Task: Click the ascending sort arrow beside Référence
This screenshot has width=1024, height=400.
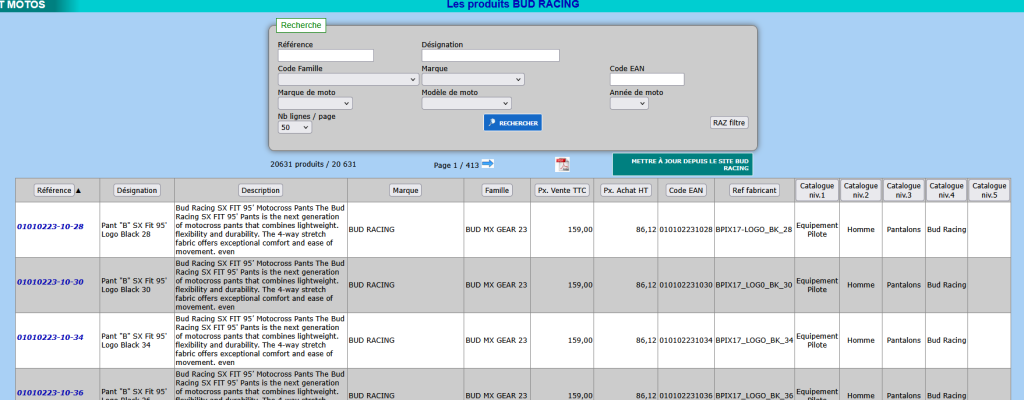Action: (x=78, y=191)
